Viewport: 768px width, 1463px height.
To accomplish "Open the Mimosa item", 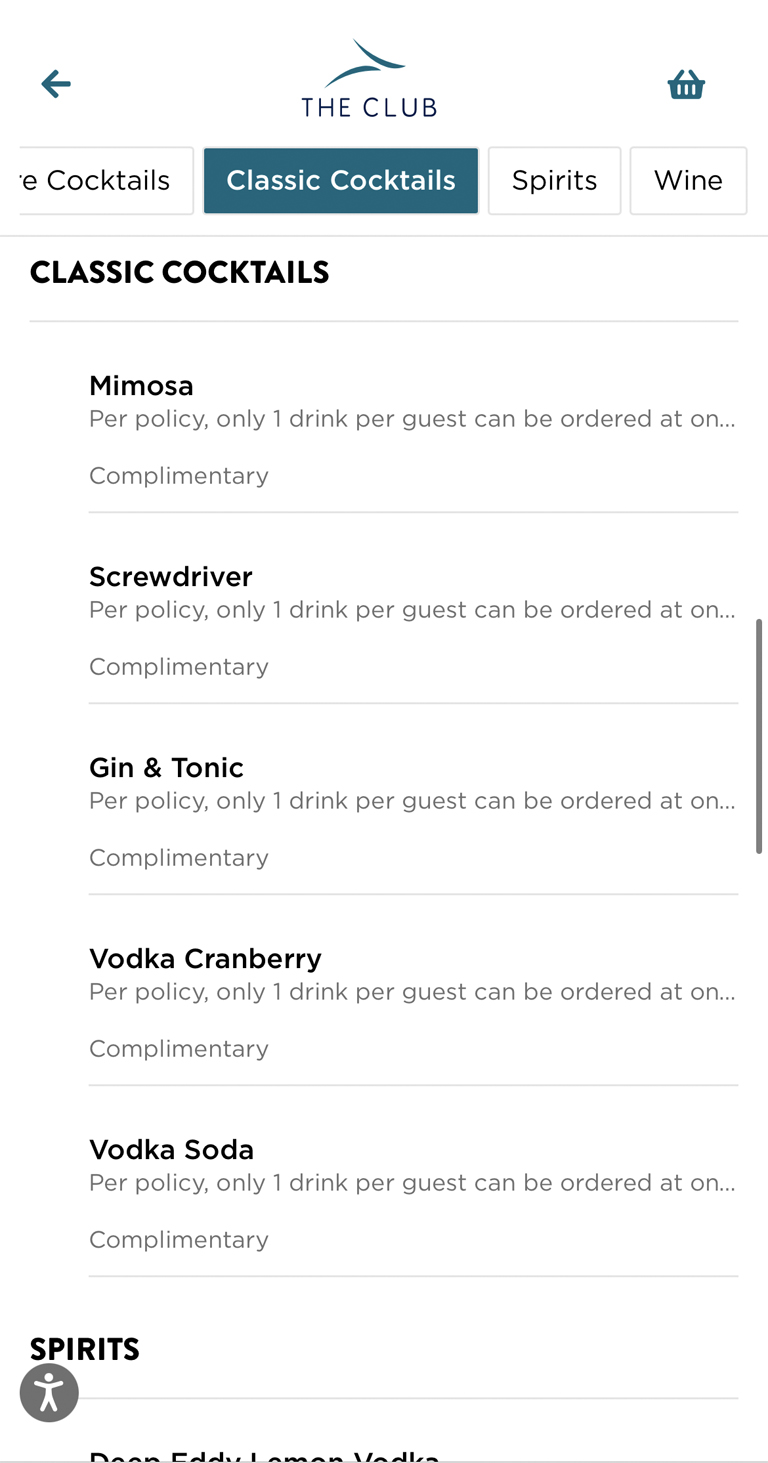I will [141, 385].
